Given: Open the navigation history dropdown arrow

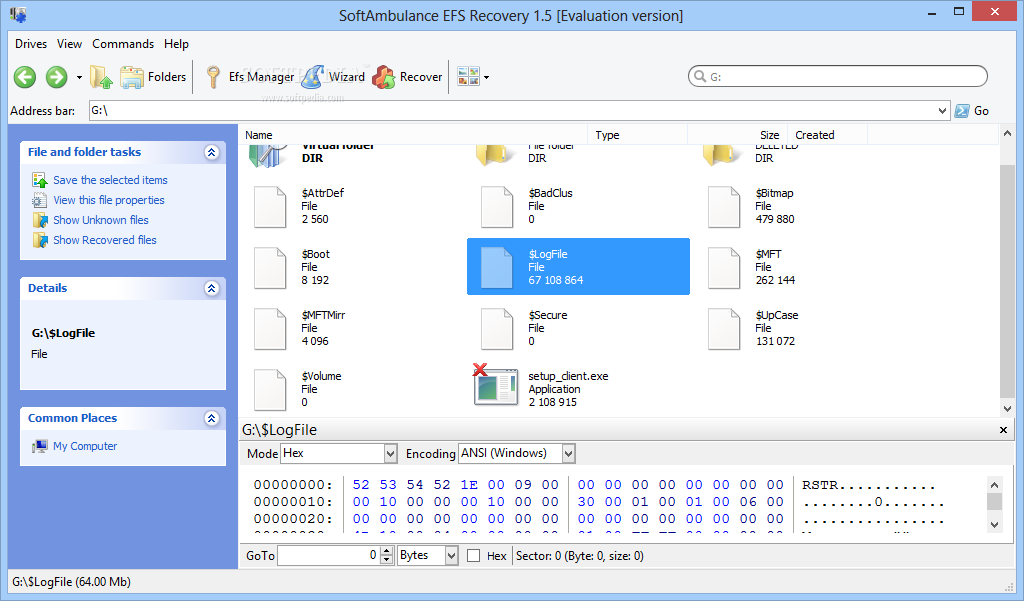Looking at the screenshot, I should 79,77.
